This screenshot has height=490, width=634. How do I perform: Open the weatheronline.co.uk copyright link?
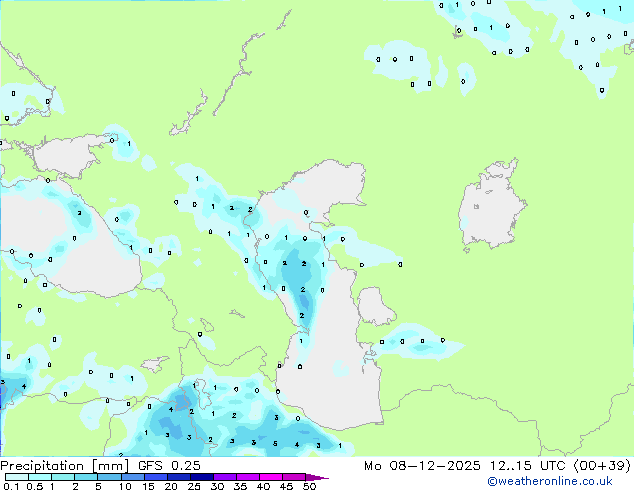(x=550, y=481)
